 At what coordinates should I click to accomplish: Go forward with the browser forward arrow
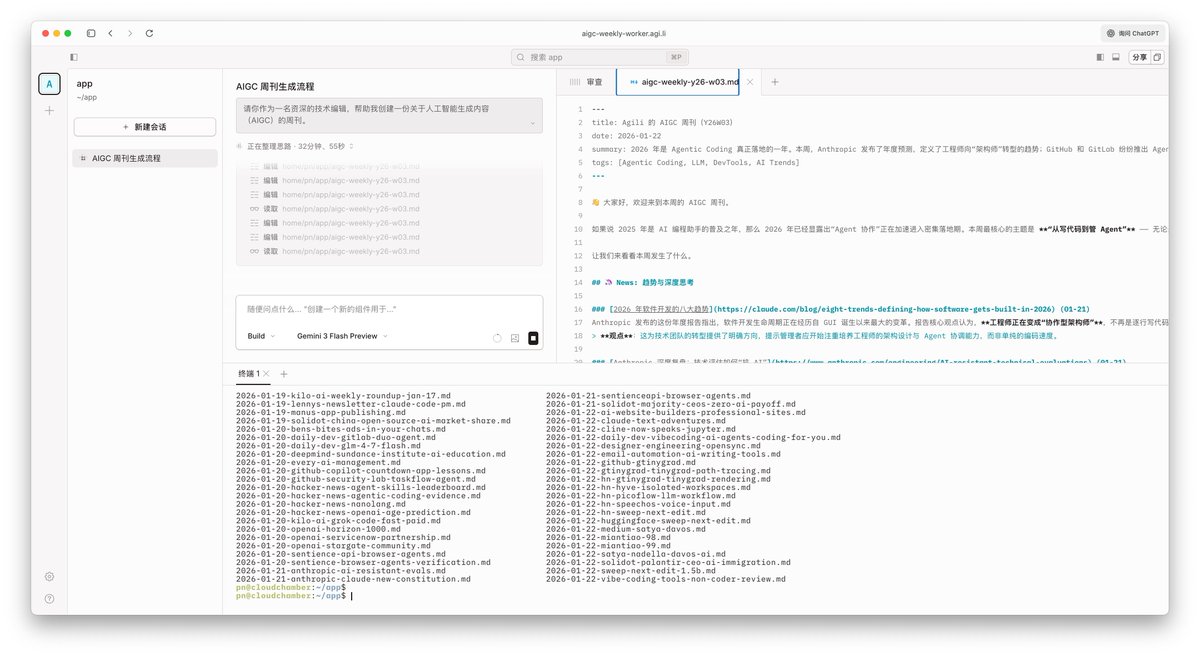pyautogui.click(x=130, y=33)
